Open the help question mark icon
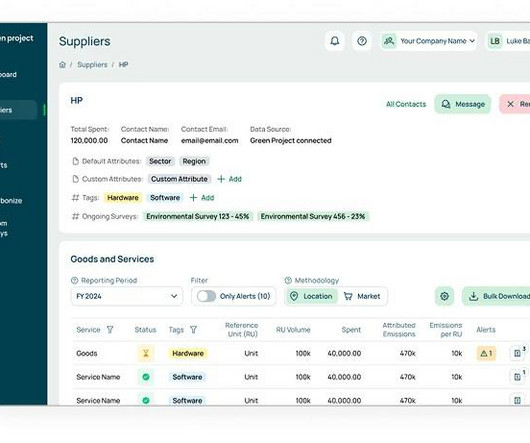This screenshot has height=443, width=530. pos(362,41)
